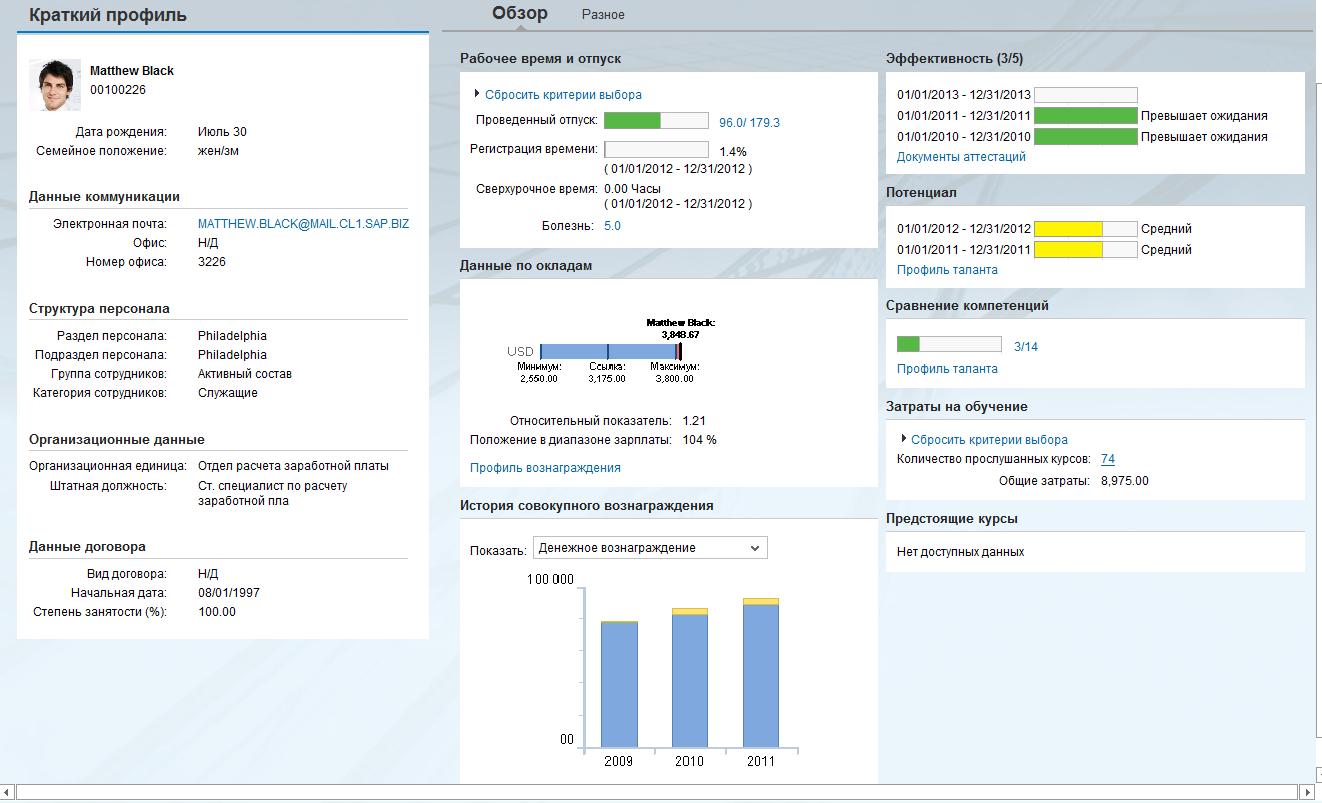Expand Сбросить критерии выбора in Рабочее время

(x=562, y=95)
